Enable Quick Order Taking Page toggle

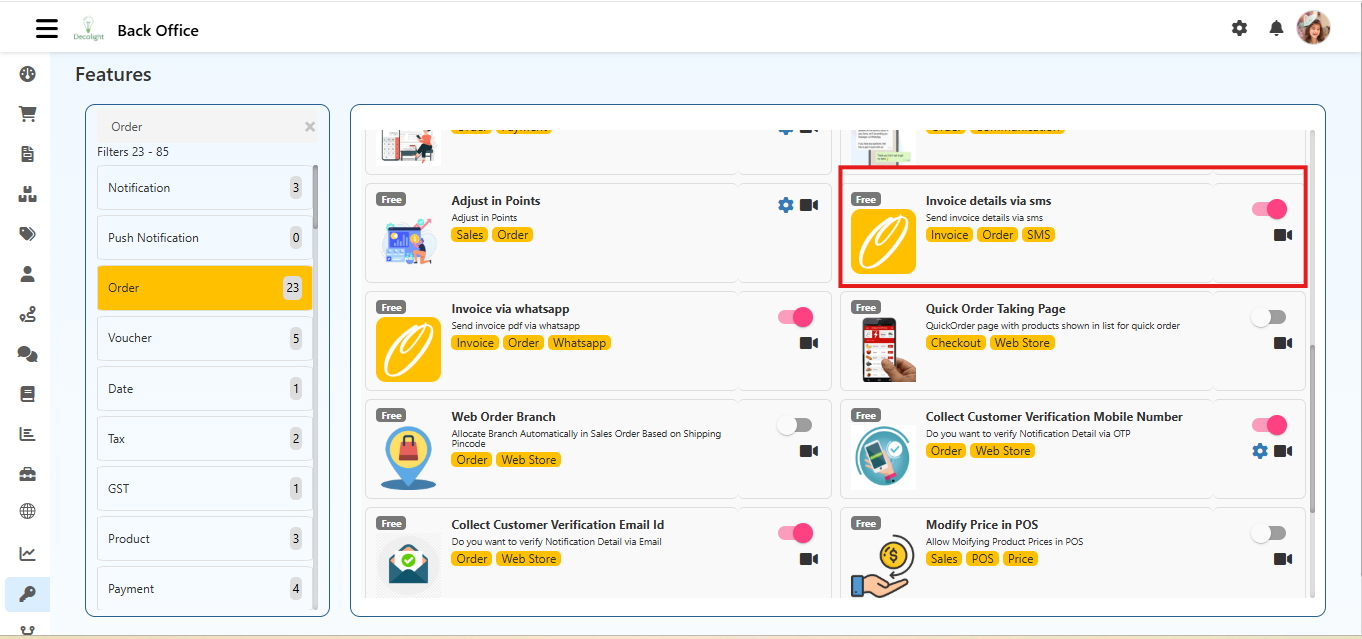[x=1268, y=317]
